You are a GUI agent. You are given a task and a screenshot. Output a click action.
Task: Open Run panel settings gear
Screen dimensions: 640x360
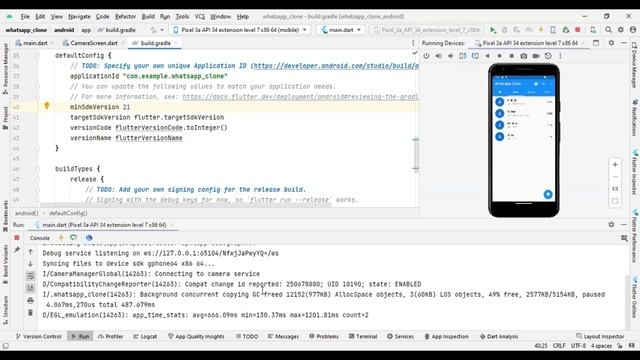[x=611, y=224]
